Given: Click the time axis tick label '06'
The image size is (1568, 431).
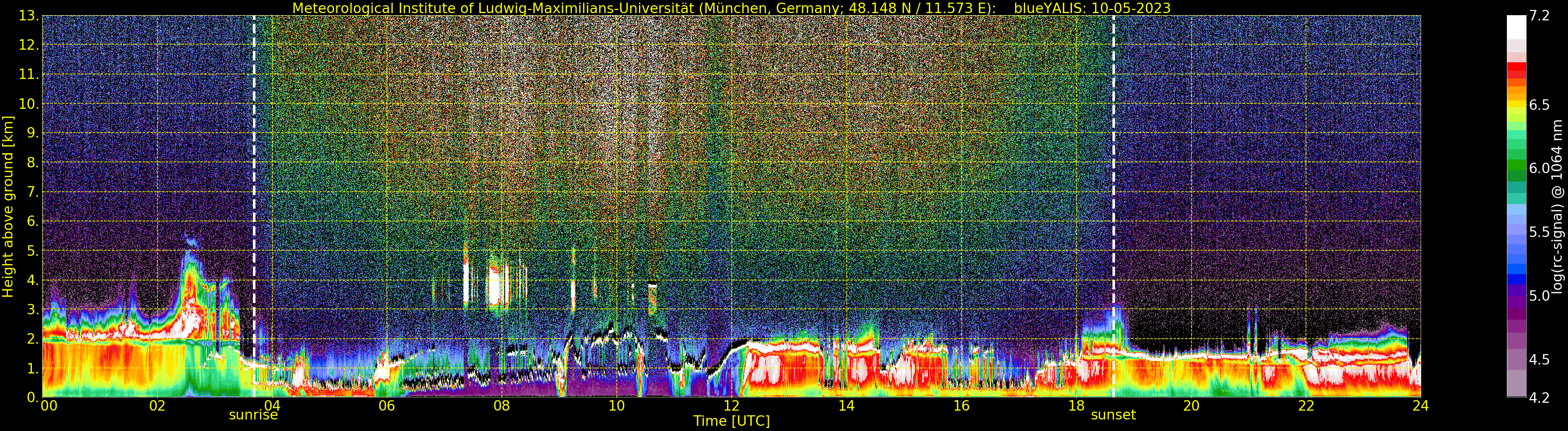Looking at the screenshot, I should 387,406.
